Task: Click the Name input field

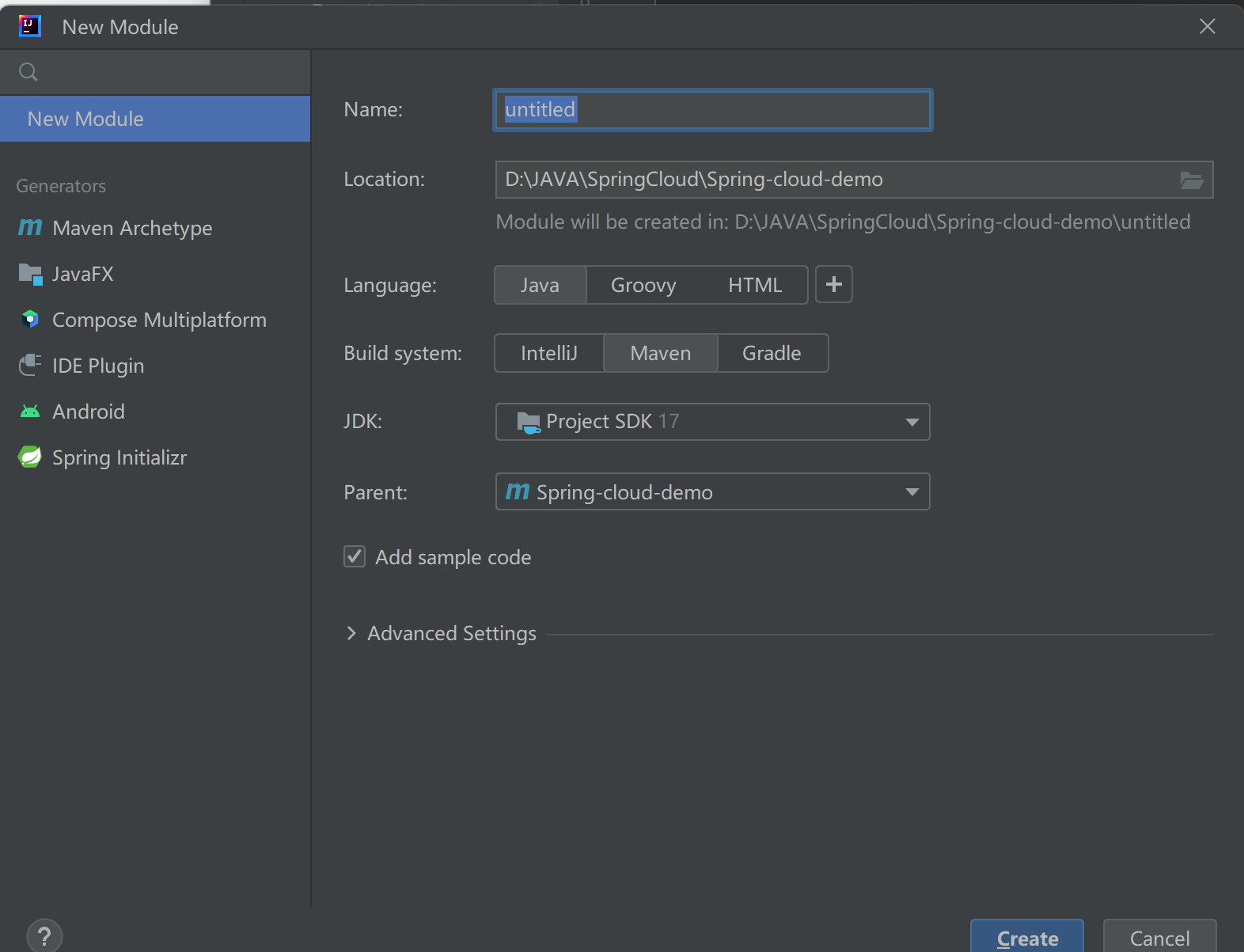Action: 712,110
